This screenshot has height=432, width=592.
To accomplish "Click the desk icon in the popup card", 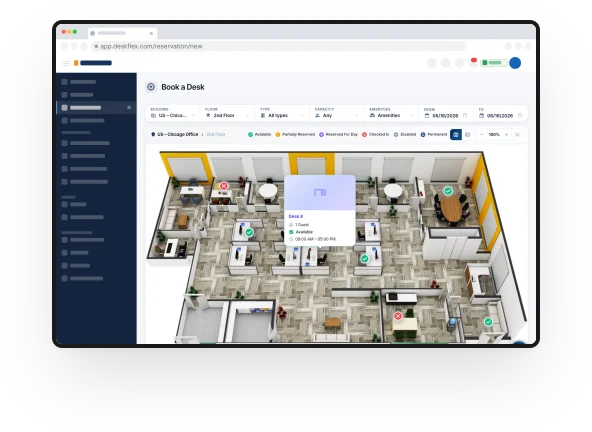I will (x=320, y=193).
